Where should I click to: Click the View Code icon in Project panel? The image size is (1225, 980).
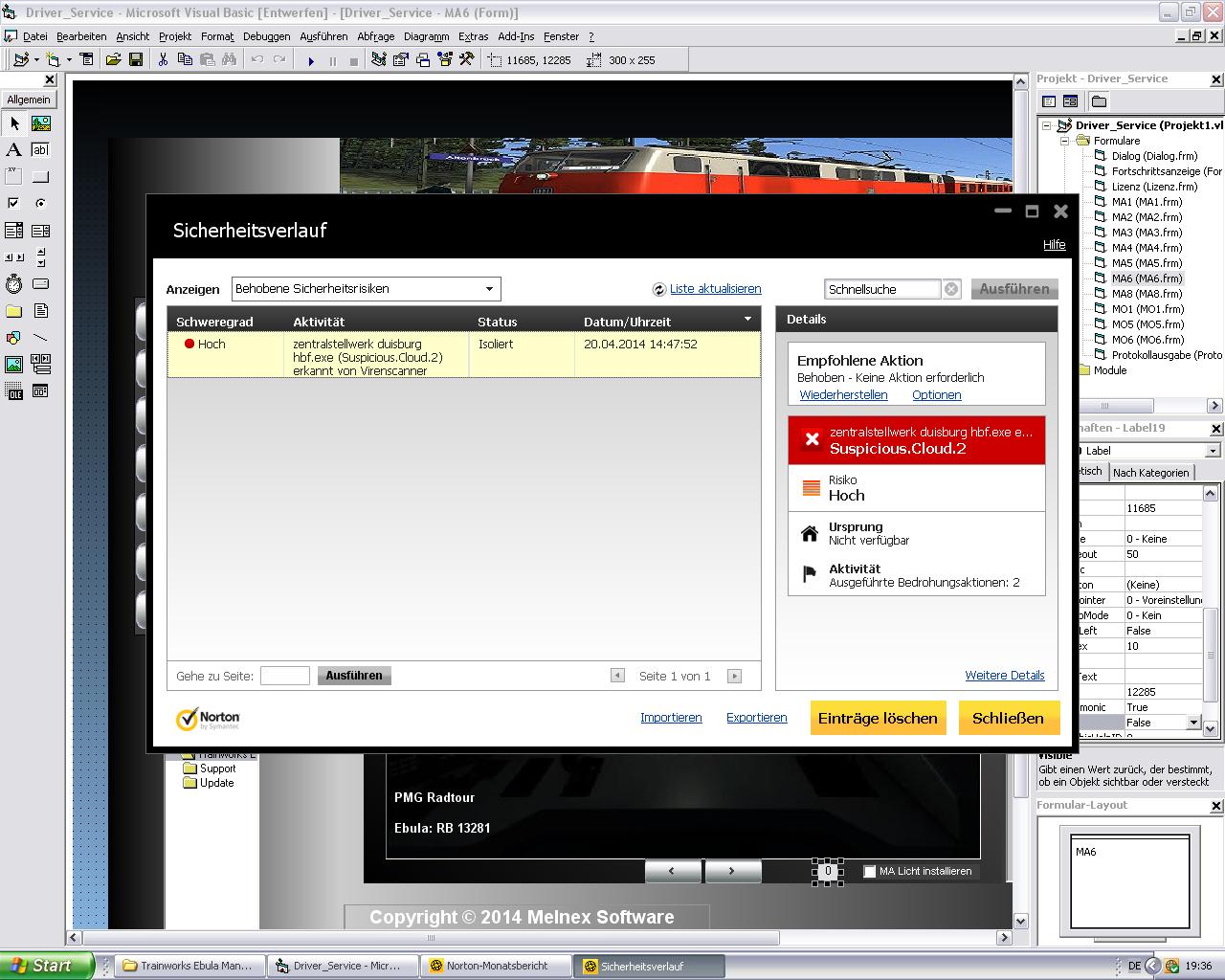point(1049,101)
